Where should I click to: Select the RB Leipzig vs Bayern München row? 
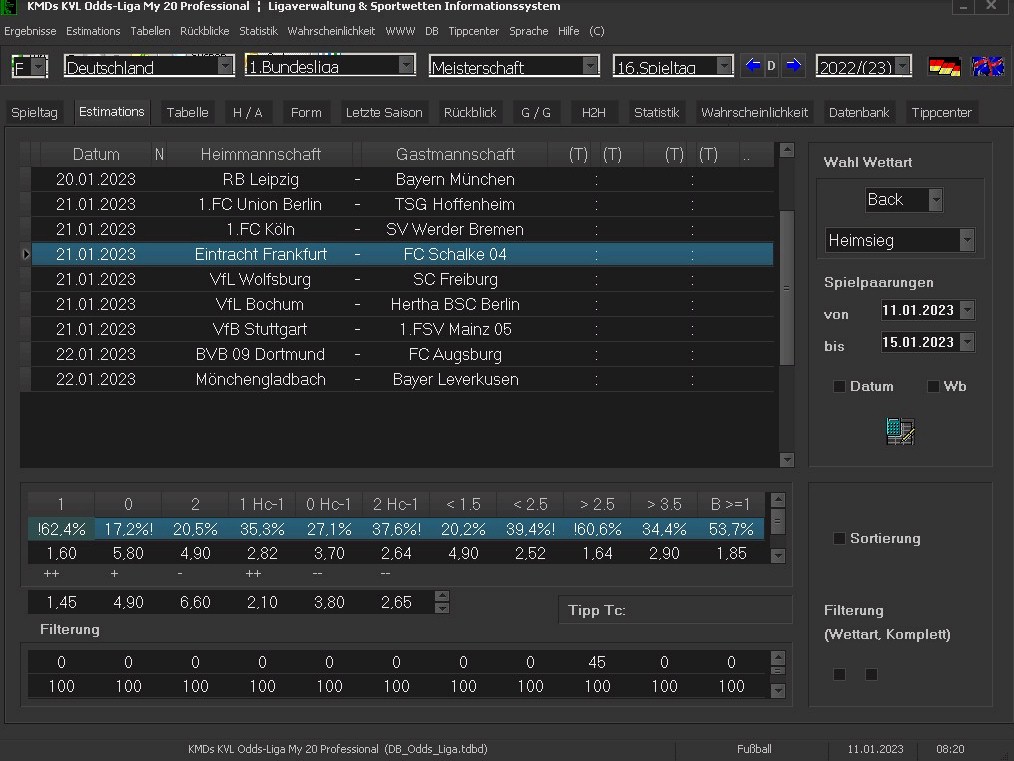(402, 180)
